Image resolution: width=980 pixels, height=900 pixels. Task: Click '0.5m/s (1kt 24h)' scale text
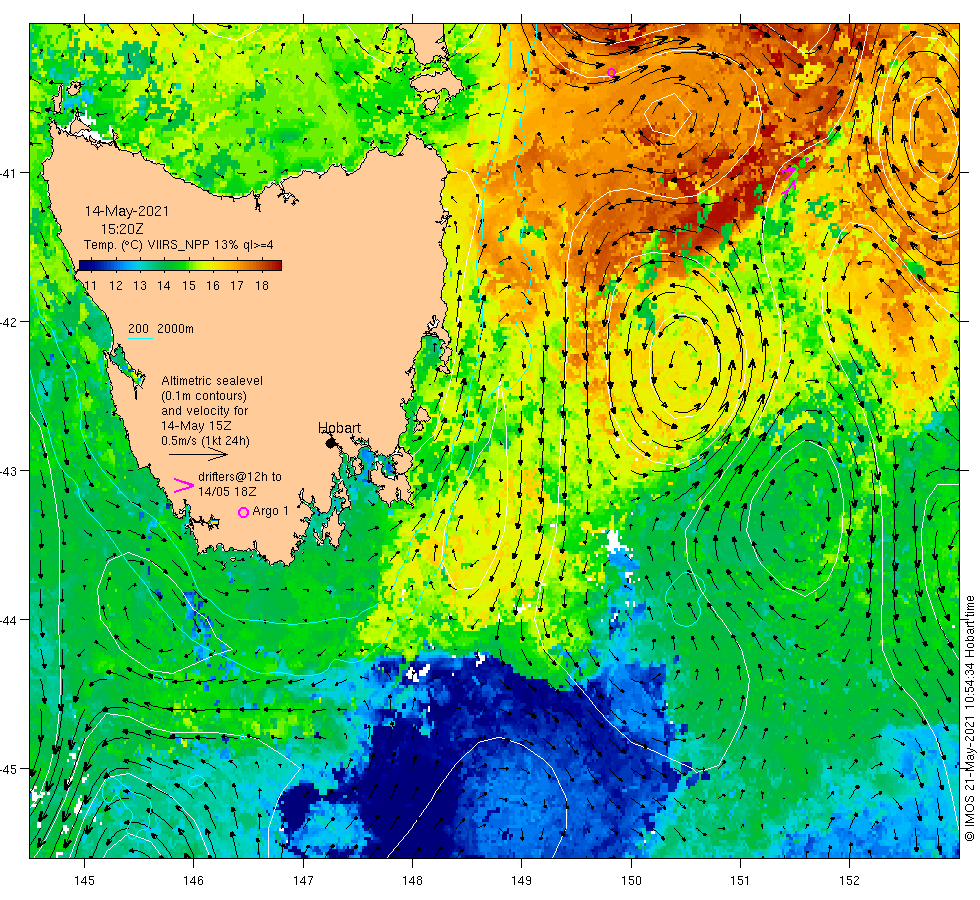pyautogui.click(x=206, y=441)
